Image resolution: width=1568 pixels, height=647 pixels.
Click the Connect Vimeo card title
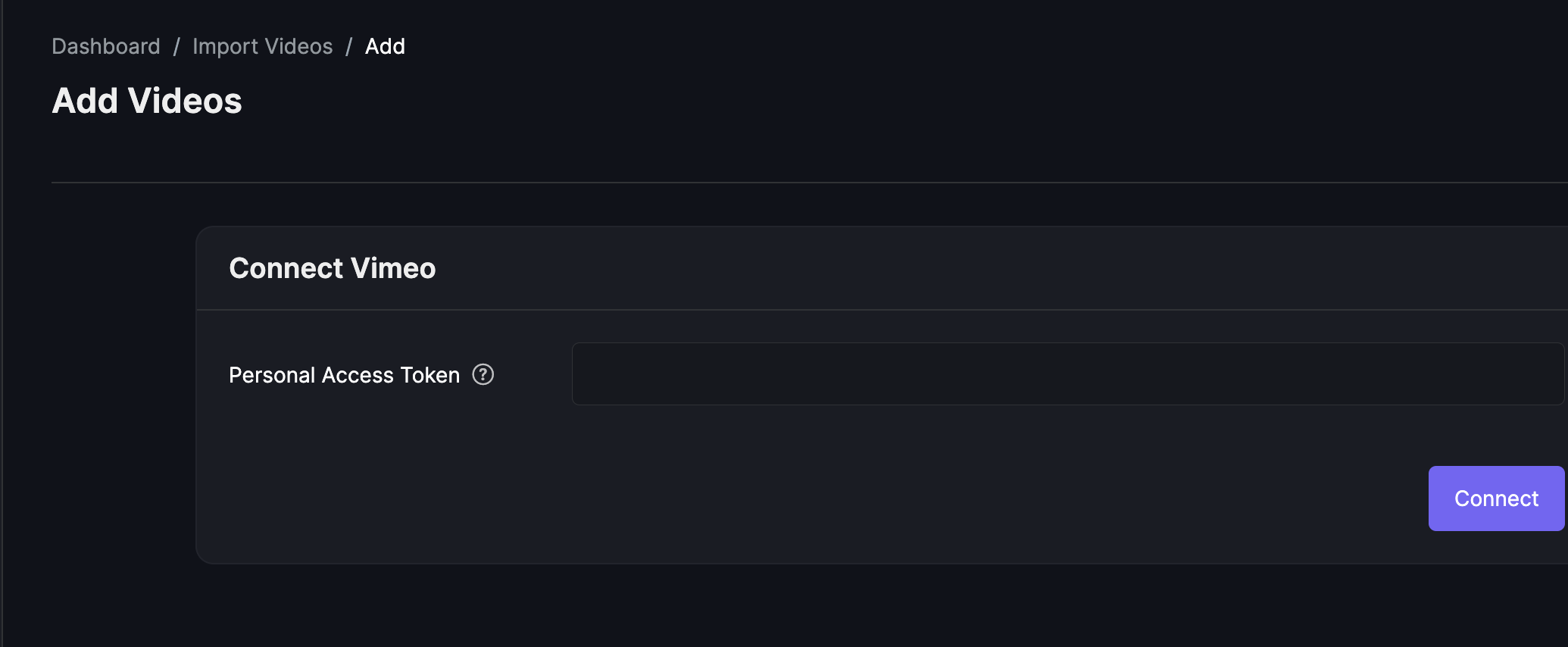click(333, 268)
